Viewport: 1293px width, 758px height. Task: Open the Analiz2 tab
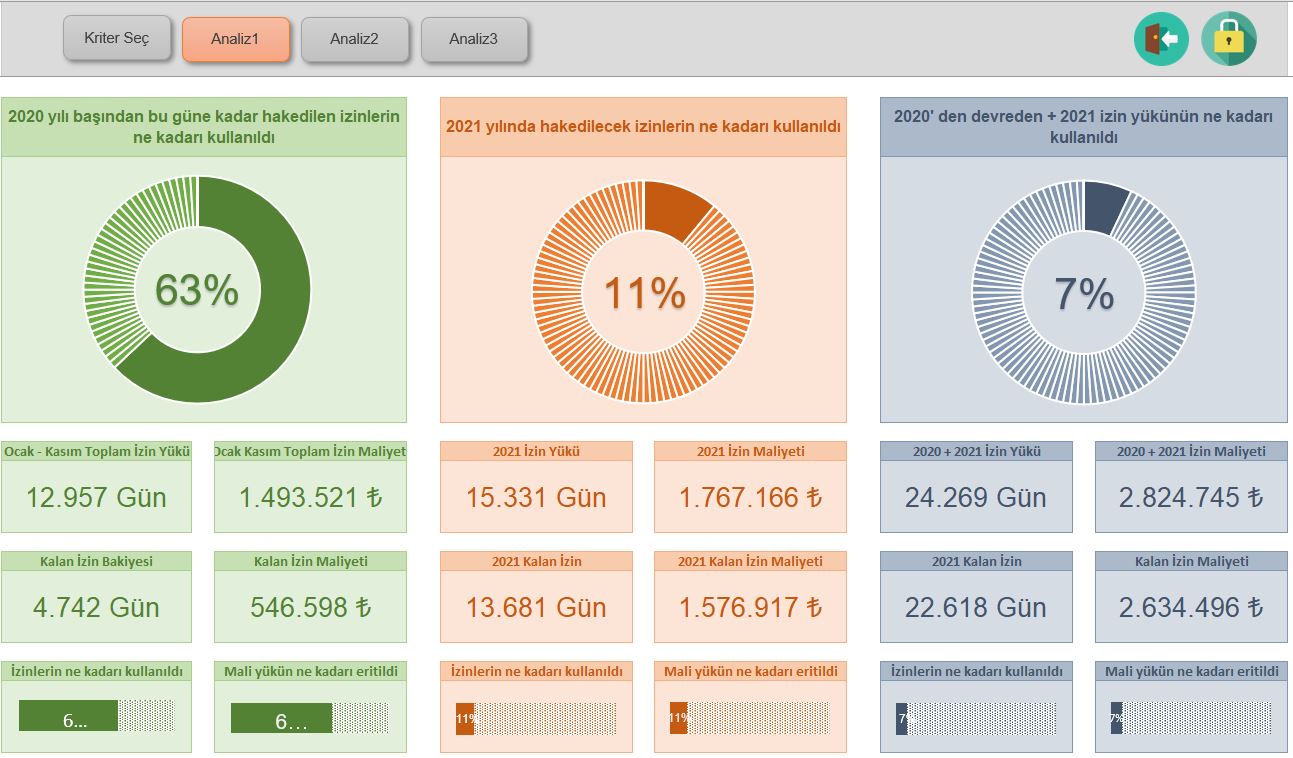(x=354, y=40)
